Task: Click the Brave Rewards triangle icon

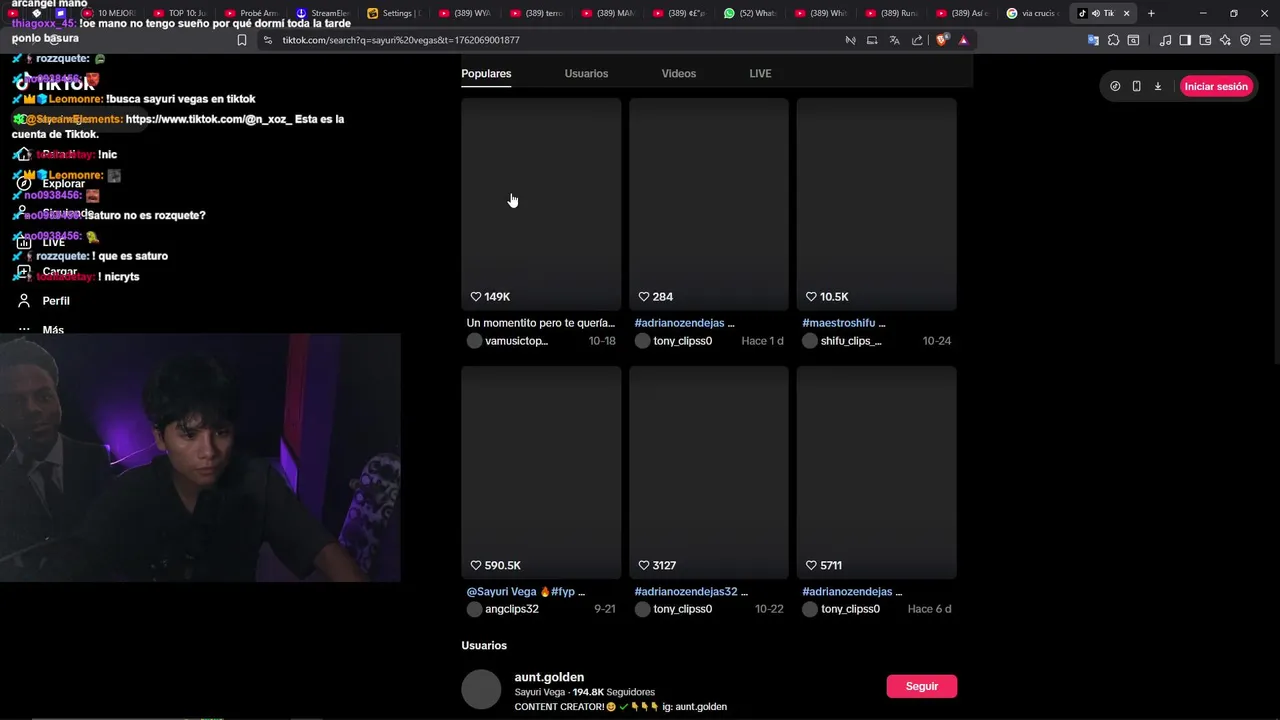Action: (x=963, y=40)
